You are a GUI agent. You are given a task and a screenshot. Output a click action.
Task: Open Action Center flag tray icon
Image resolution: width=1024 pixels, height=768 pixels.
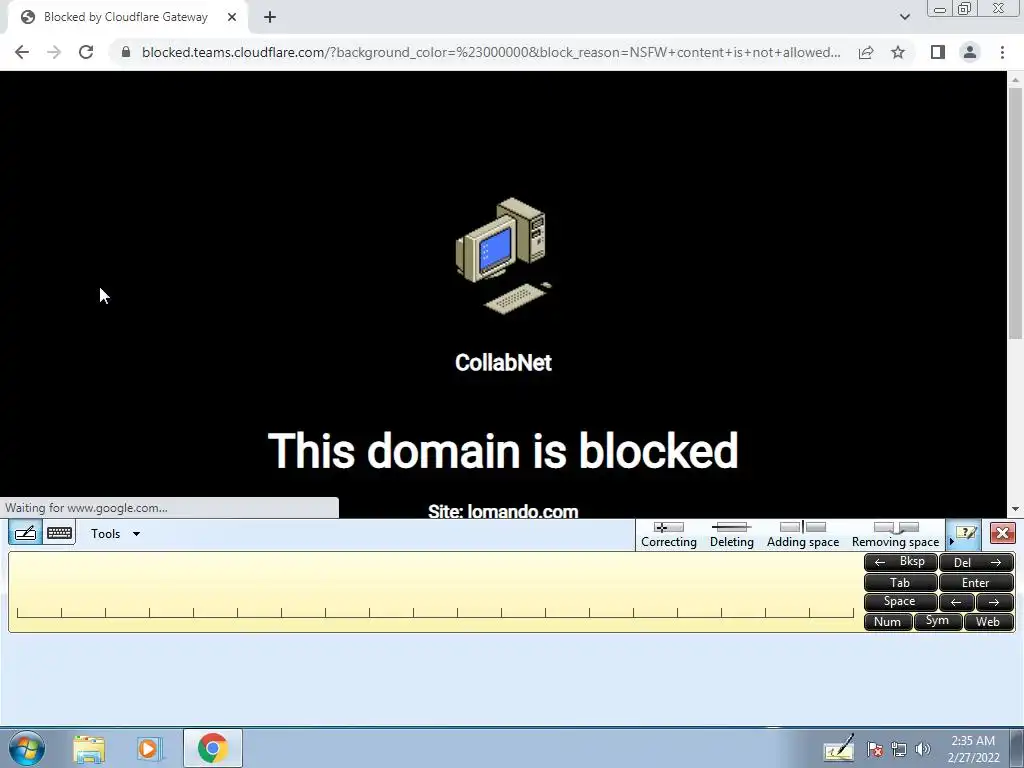coord(875,749)
